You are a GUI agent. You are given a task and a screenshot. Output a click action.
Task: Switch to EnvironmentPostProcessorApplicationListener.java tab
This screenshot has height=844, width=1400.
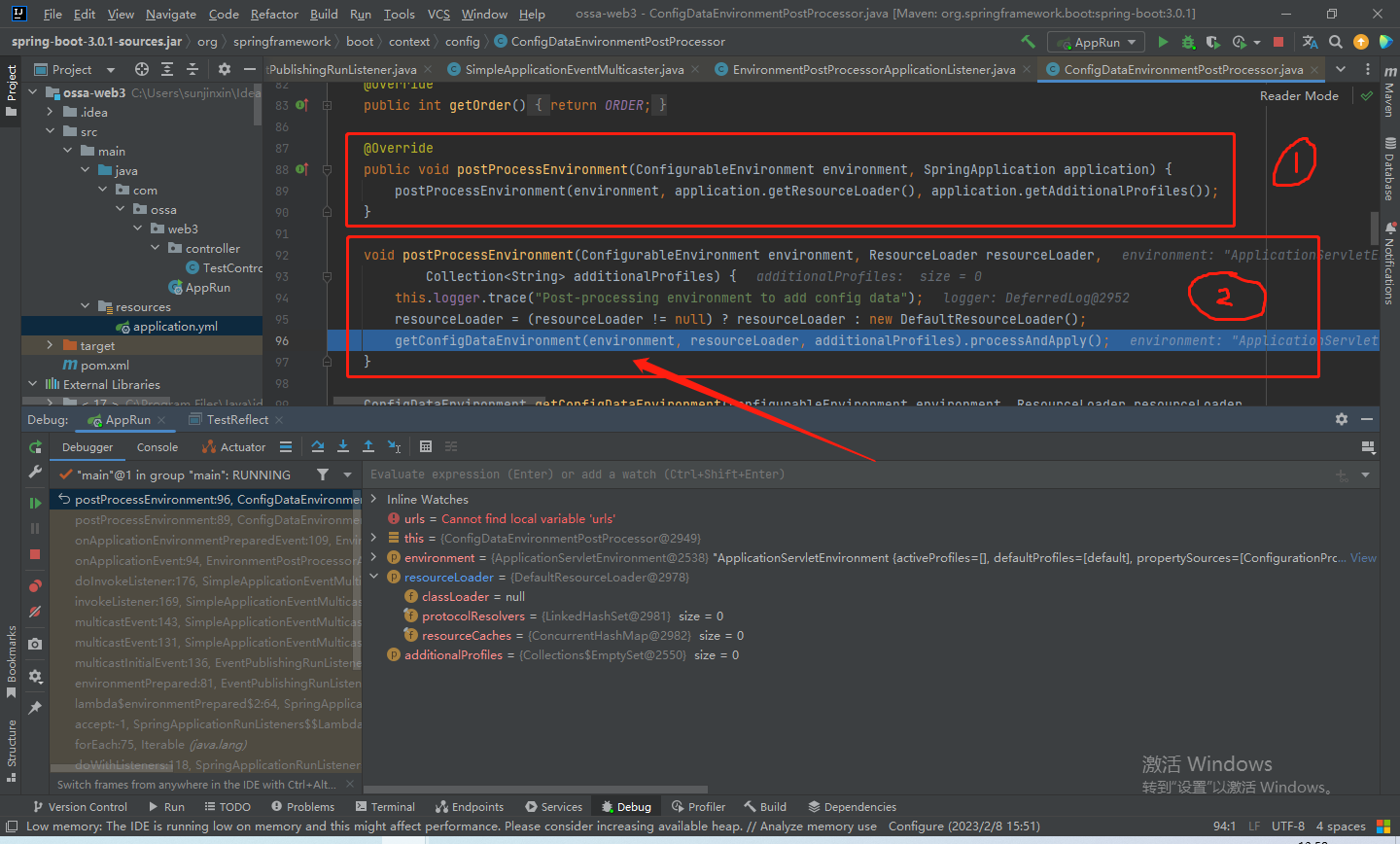(874, 69)
